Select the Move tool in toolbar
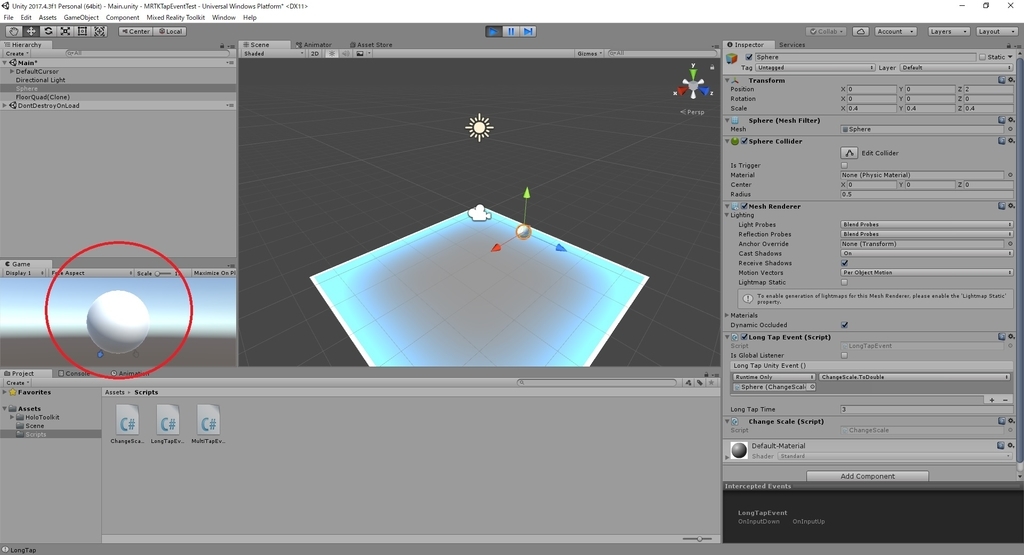The width and height of the screenshot is (1024, 555). [x=31, y=31]
